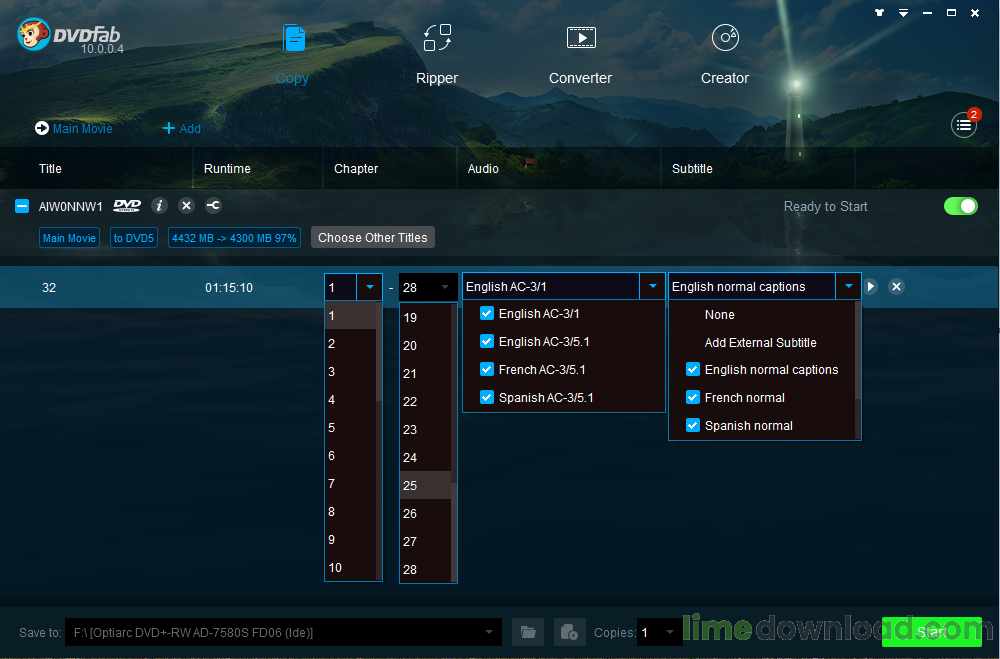Image resolution: width=1000 pixels, height=659 pixels.
Task: Uncheck Spanish AC-3/5.1 audio track
Action: (487, 397)
